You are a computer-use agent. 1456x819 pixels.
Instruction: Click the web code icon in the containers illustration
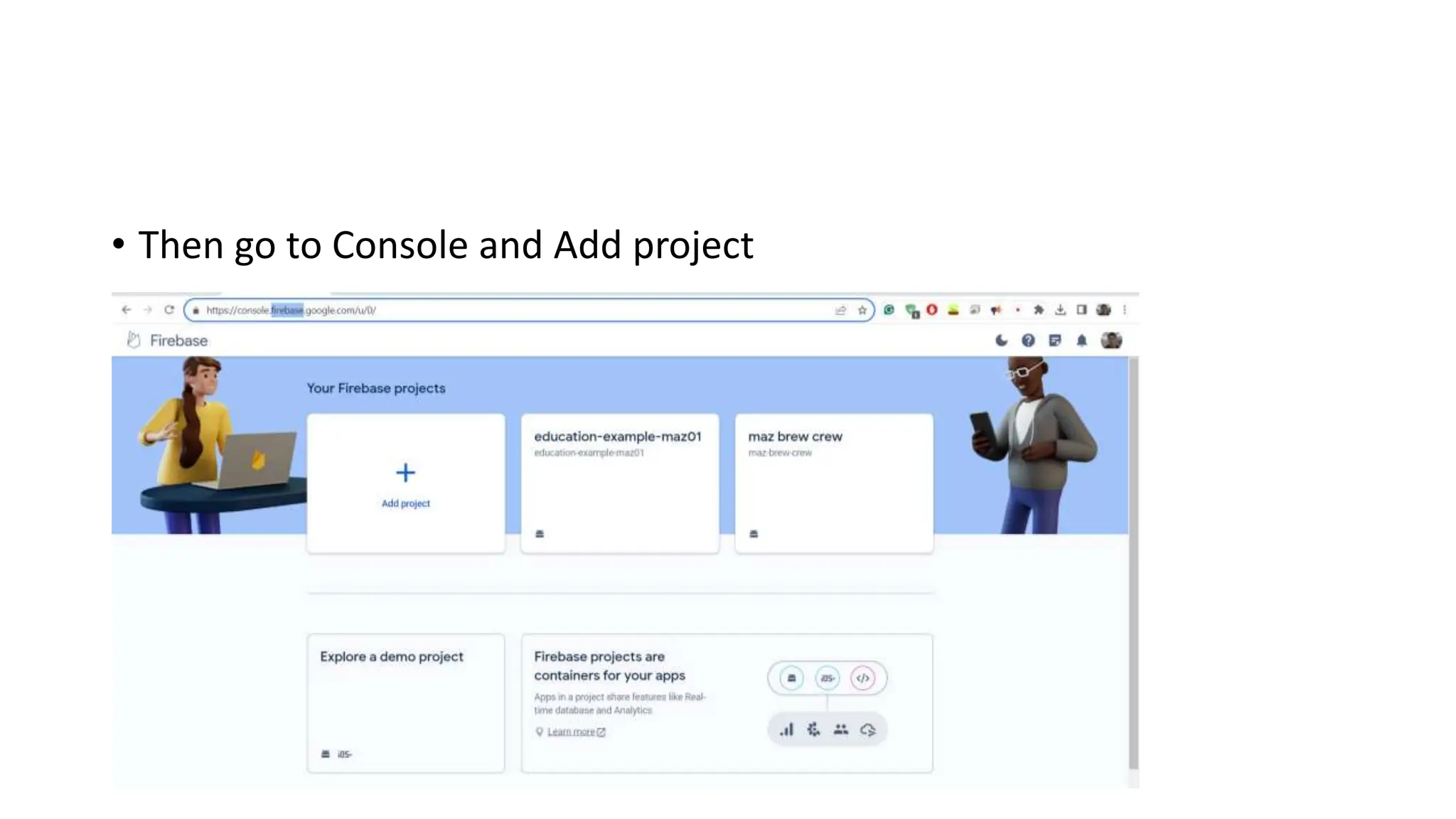862,678
